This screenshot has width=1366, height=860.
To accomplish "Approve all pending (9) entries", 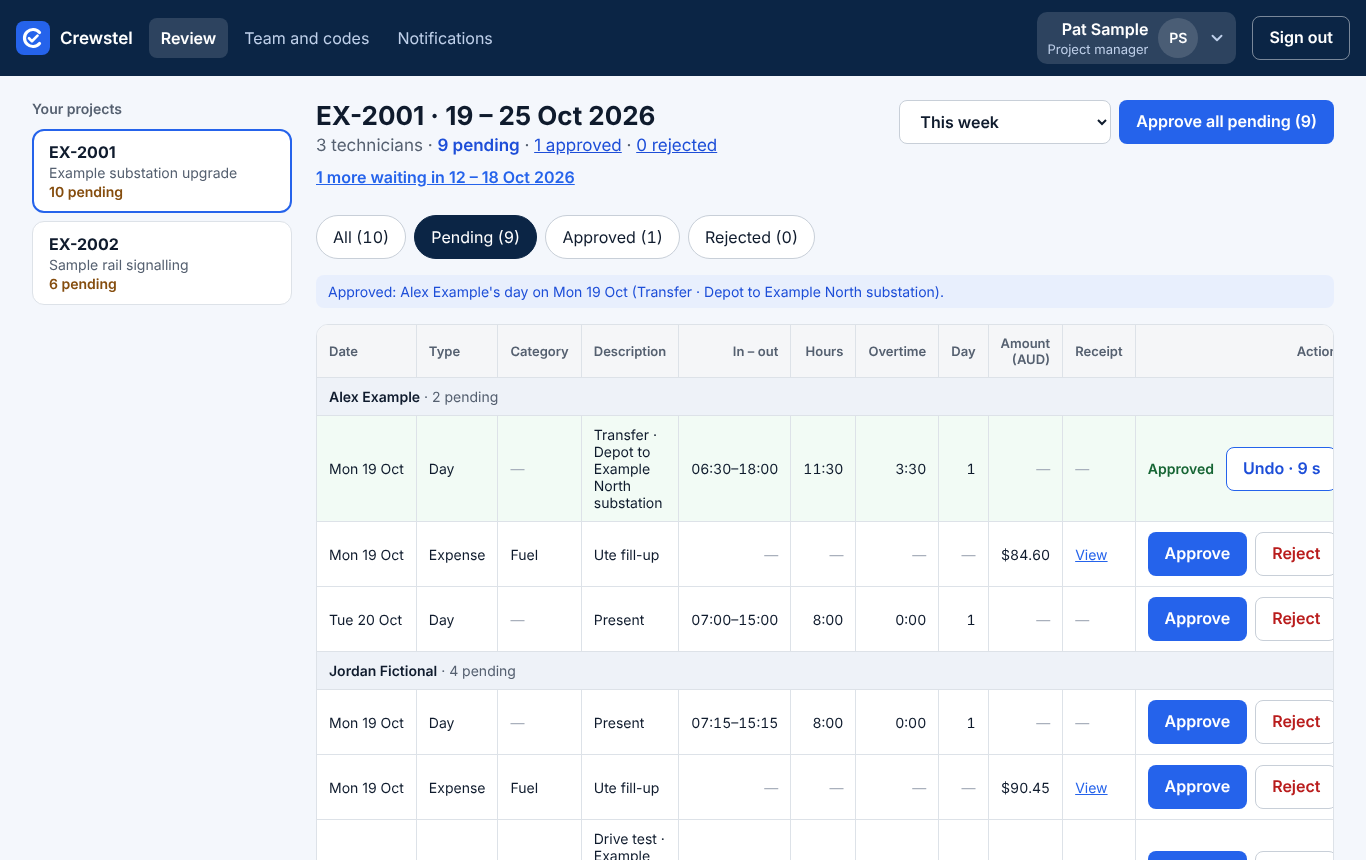I will point(1226,122).
